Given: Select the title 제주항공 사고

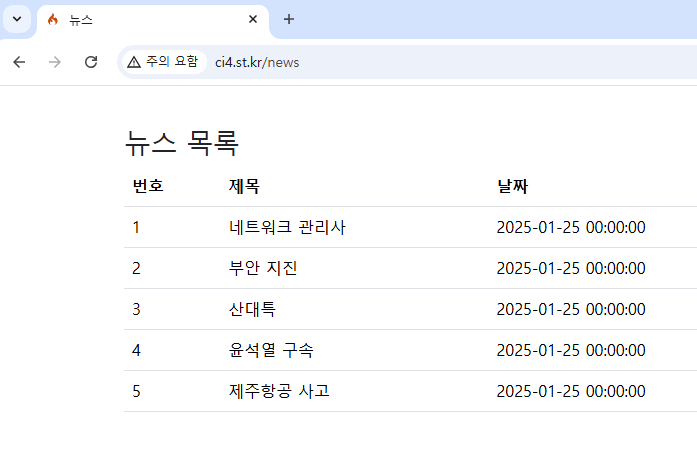Looking at the screenshot, I should tap(279, 391).
